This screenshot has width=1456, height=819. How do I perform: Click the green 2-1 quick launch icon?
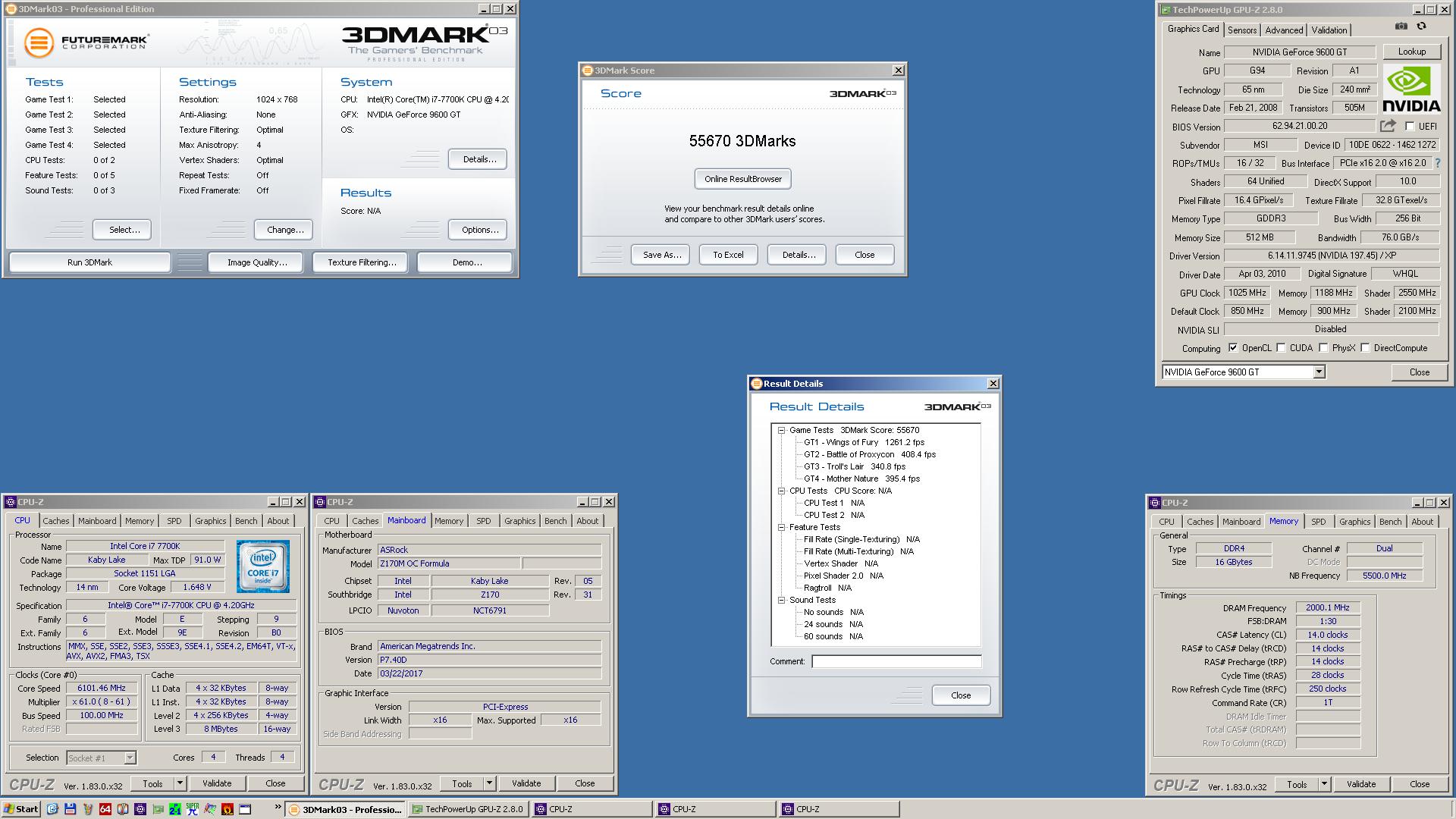(175, 809)
